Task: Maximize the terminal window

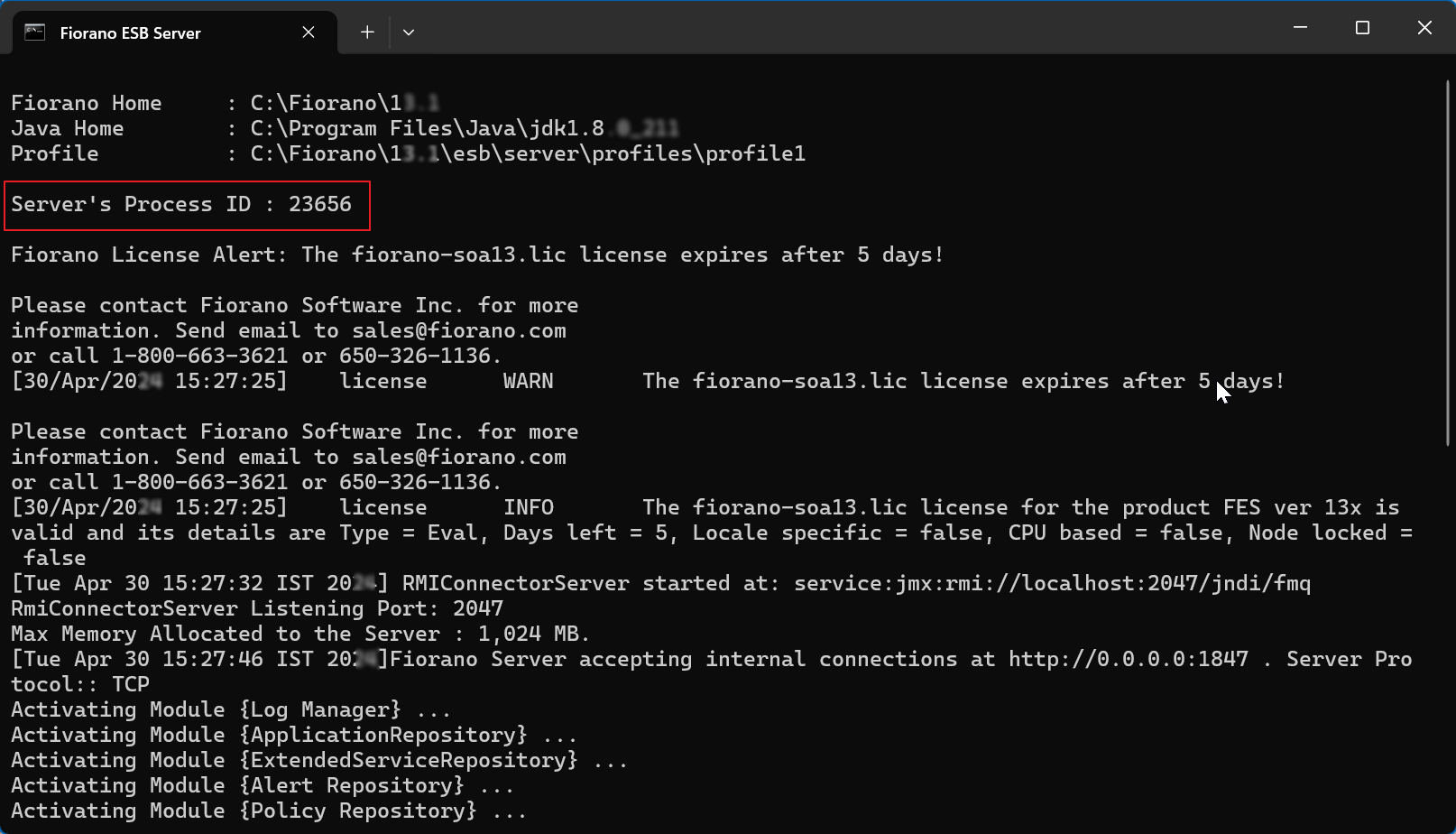Action: point(1362,28)
